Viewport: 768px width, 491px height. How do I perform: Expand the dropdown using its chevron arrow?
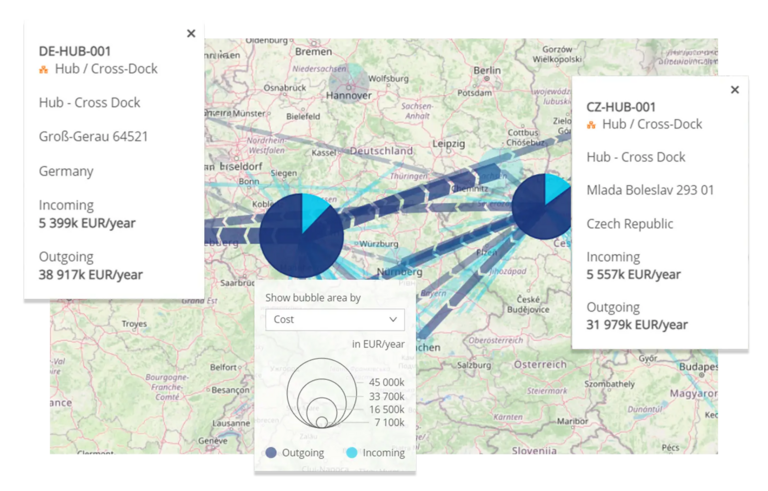click(x=393, y=319)
